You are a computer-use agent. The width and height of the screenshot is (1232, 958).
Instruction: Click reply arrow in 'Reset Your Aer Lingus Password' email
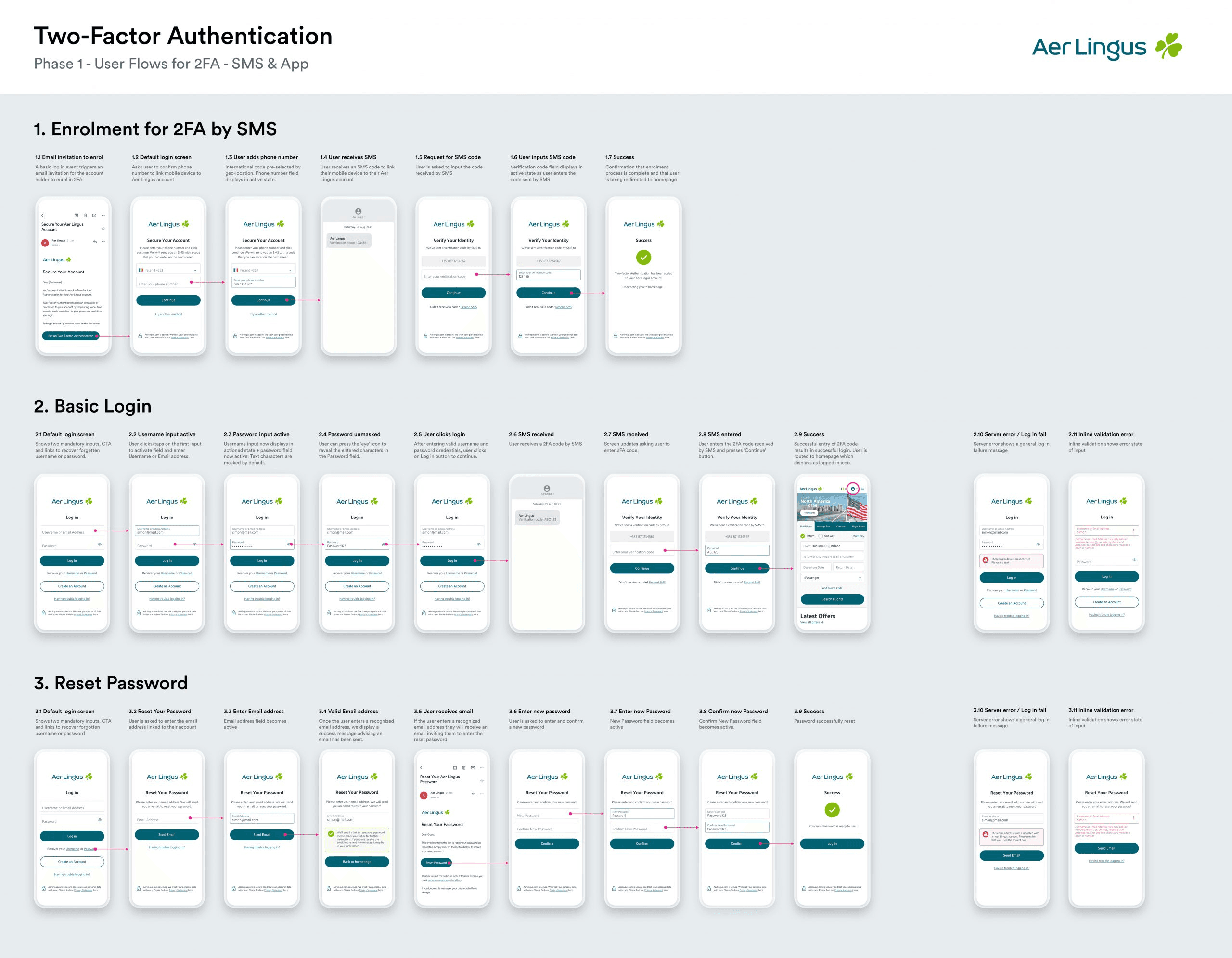[473, 794]
